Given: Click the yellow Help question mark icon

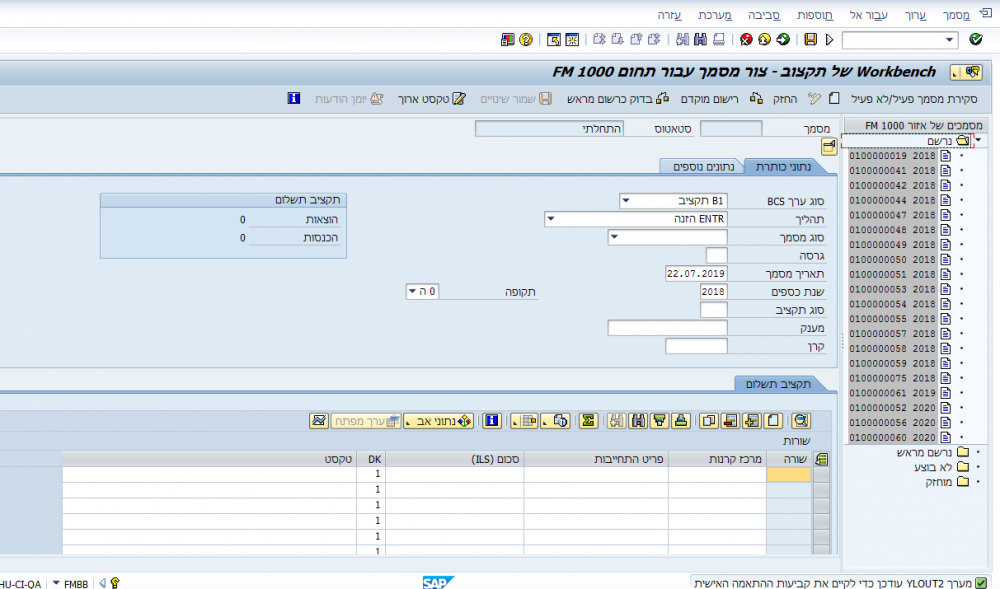Looking at the screenshot, I should coord(526,40).
